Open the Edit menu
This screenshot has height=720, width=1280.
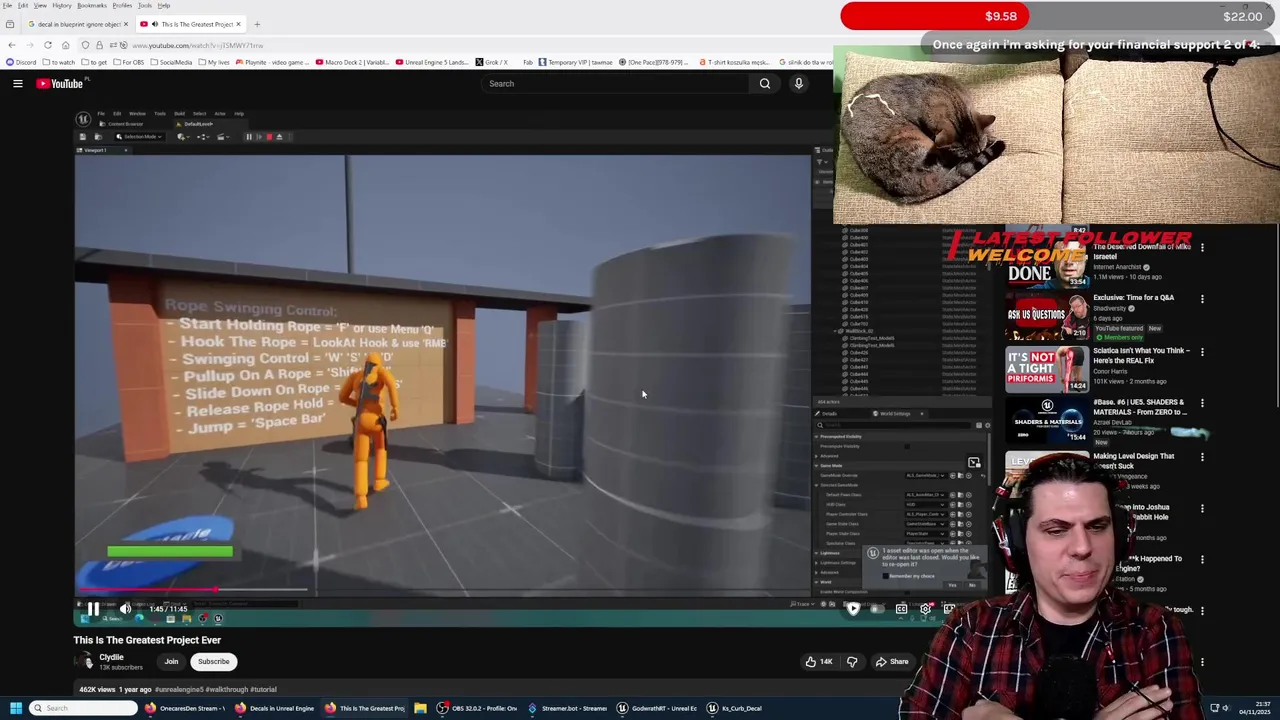point(23,5)
